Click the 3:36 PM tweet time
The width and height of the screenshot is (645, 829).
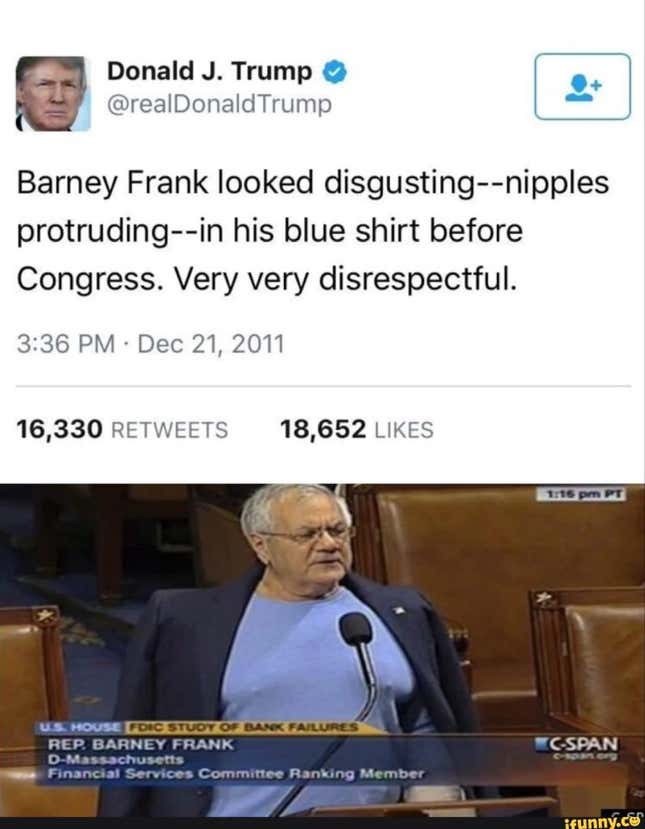pos(66,344)
